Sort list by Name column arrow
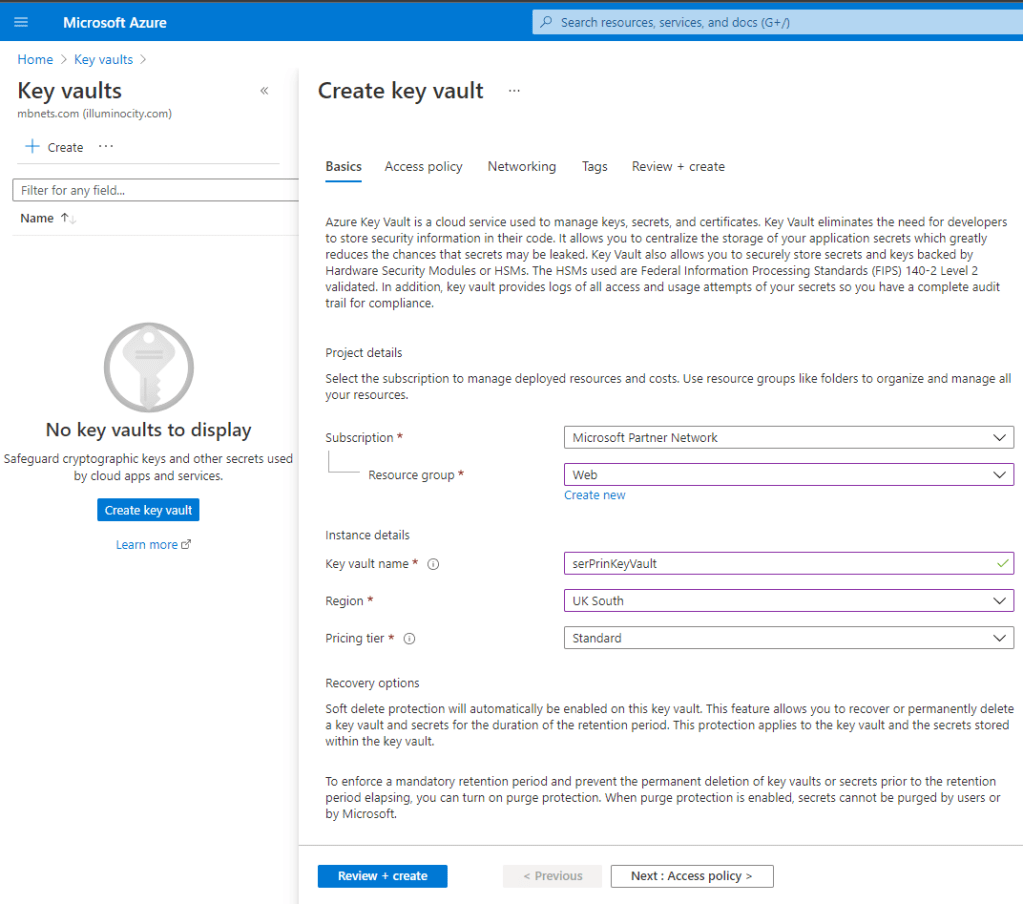Screen dimensions: 1023x904 point(68,218)
